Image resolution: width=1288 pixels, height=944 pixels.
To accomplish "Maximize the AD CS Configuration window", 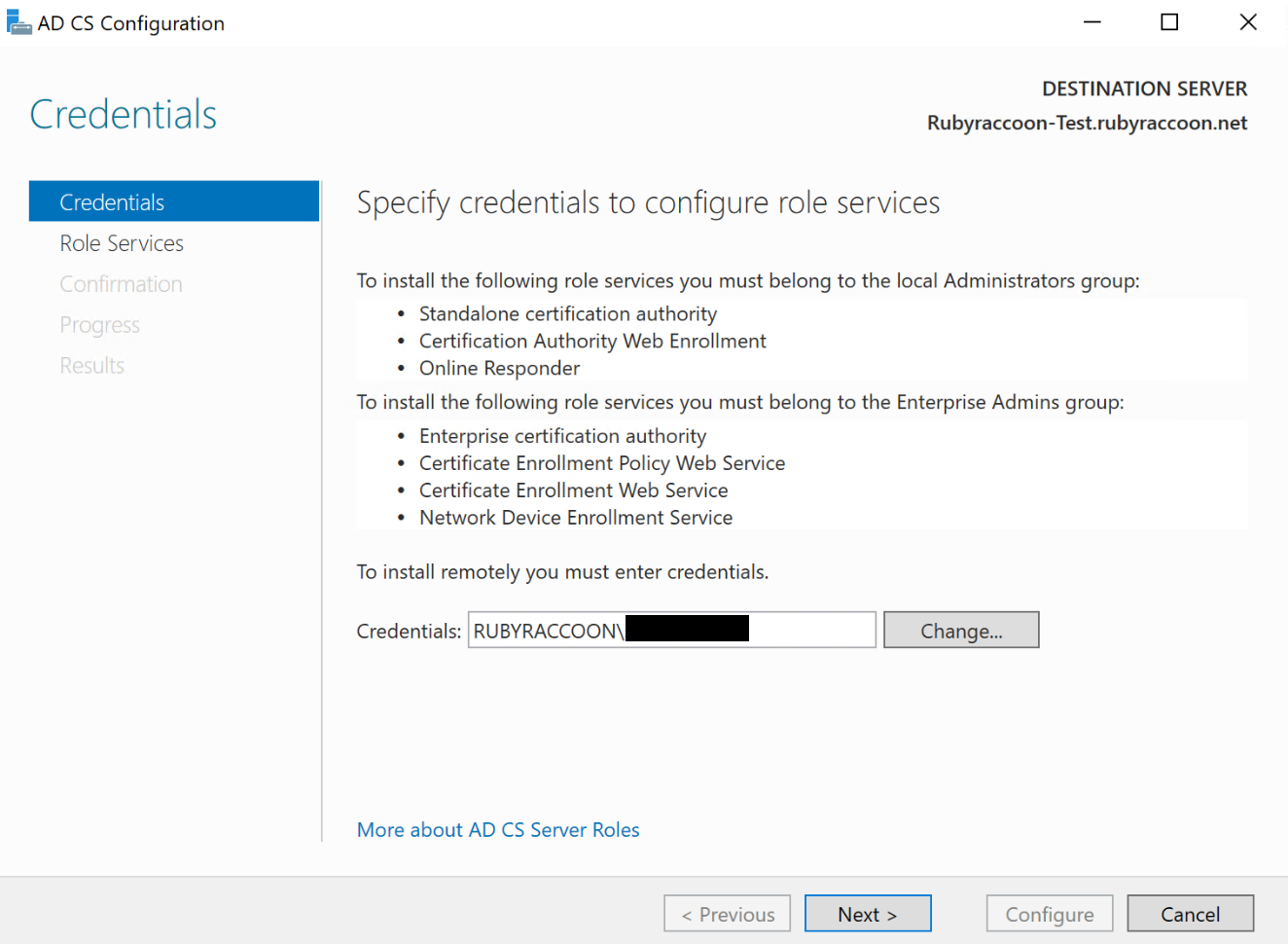I will 1169,22.
